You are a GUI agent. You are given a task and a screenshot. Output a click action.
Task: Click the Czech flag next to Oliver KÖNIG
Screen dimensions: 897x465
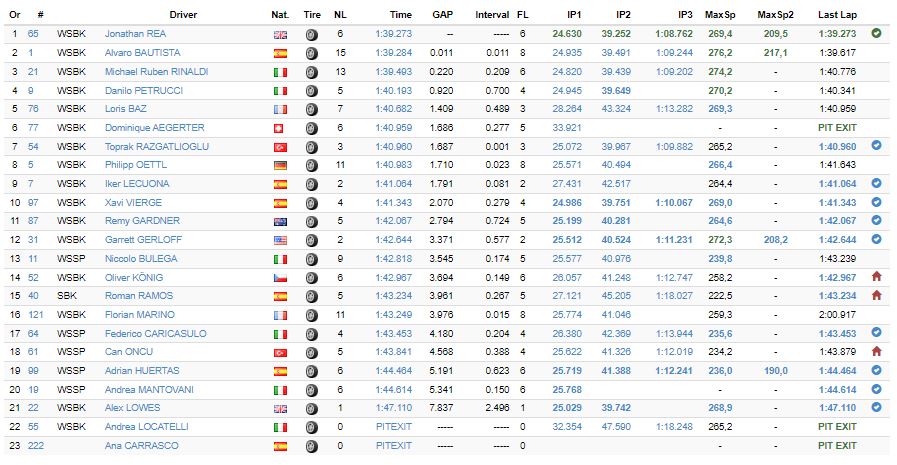tap(280, 278)
